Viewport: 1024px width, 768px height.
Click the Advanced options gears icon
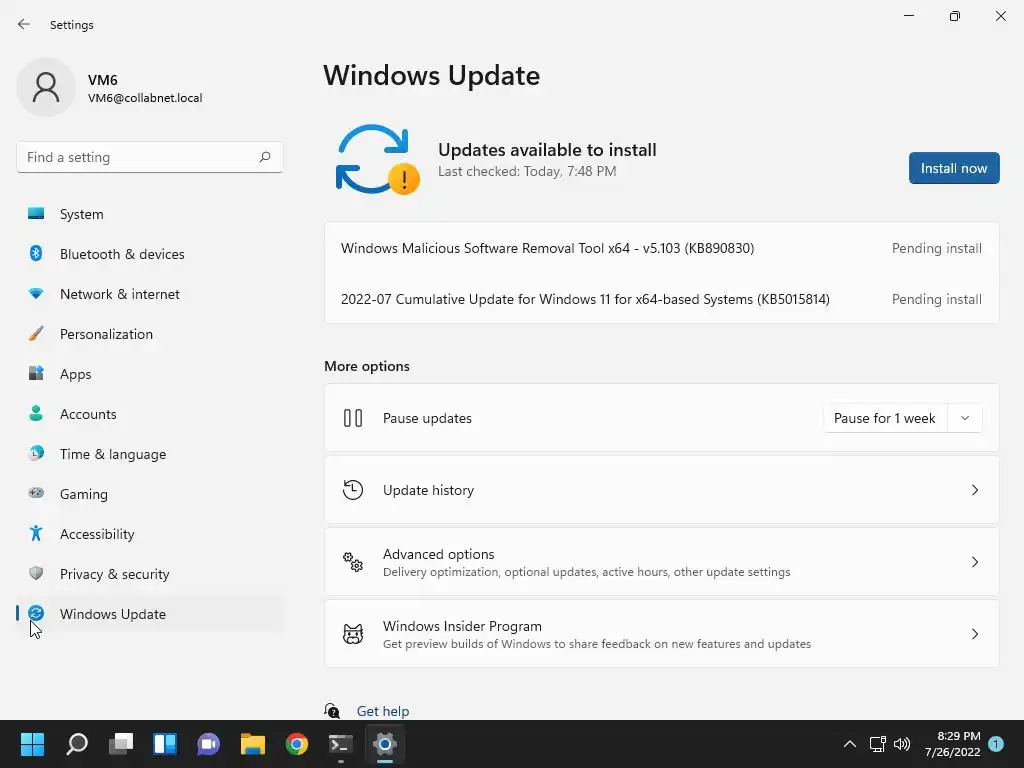click(353, 562)
